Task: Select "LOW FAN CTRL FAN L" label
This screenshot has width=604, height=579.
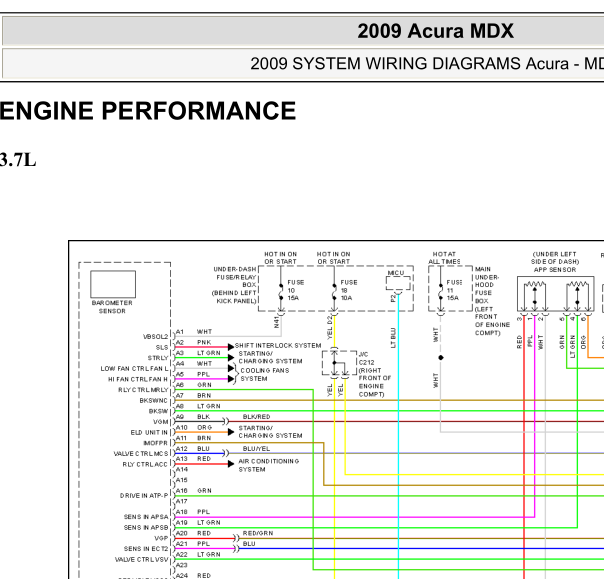Action: 134,369
